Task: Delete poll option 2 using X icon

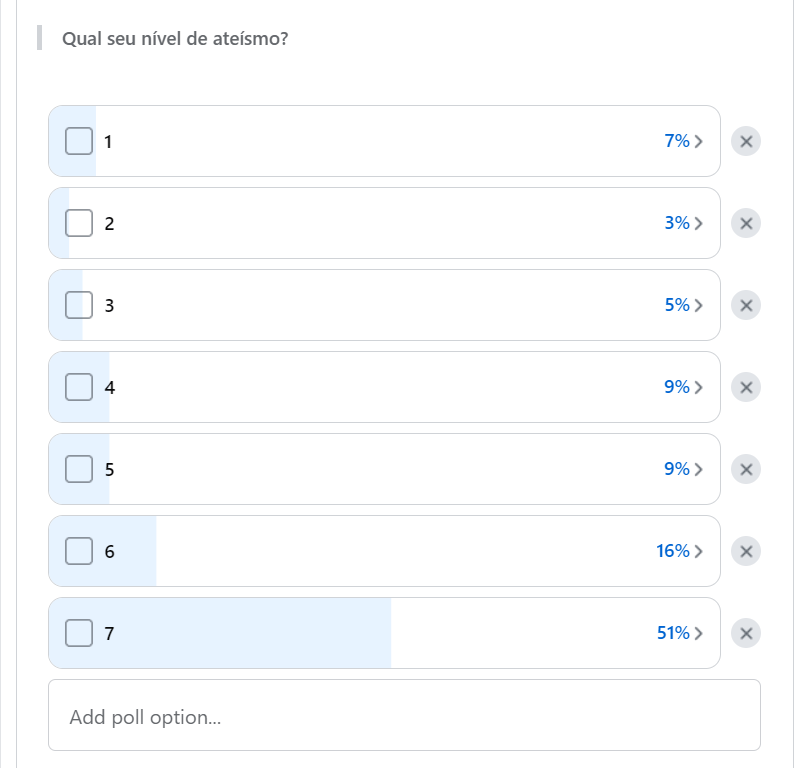Action: pos(745,223)
